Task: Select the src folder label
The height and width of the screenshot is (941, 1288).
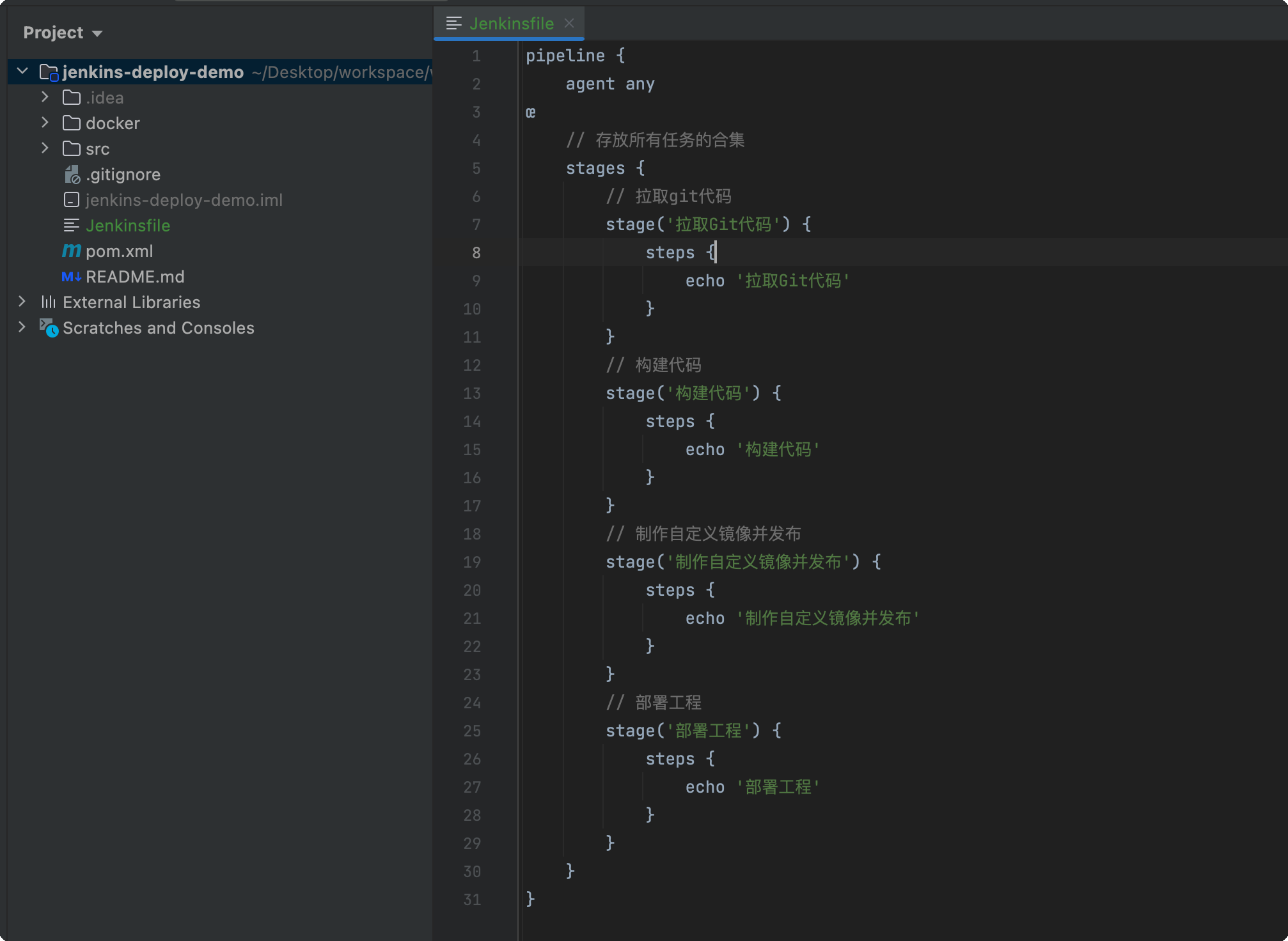Action: (x=98, y=148)
